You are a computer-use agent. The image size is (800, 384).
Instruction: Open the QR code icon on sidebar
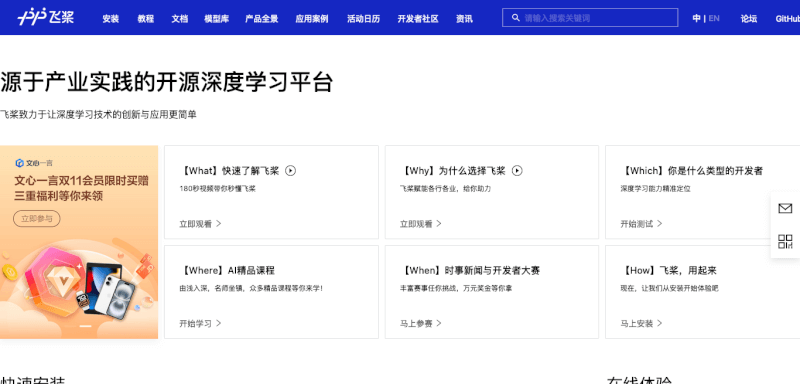point(785,241)
